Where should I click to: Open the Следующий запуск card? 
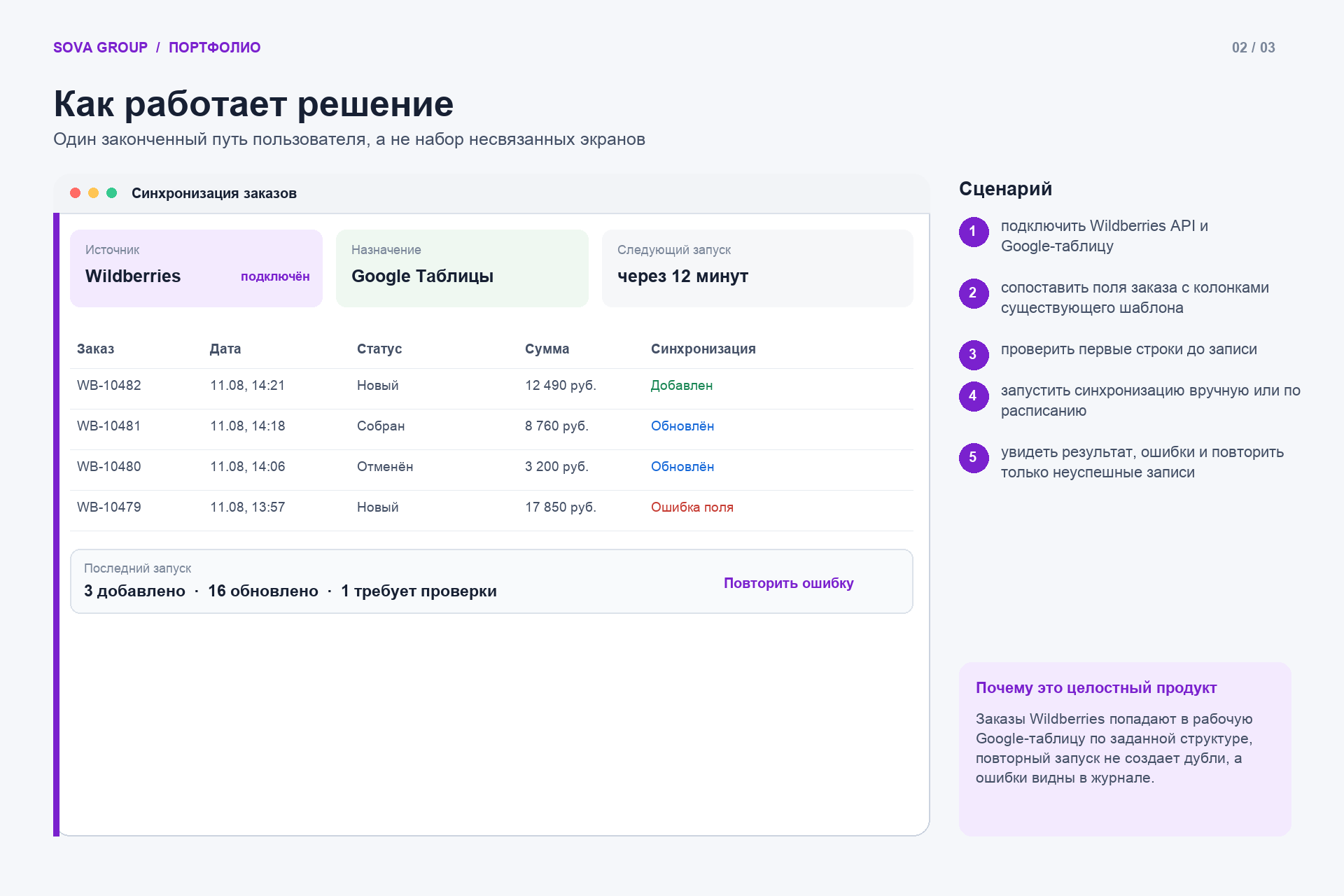click(757, 268)
